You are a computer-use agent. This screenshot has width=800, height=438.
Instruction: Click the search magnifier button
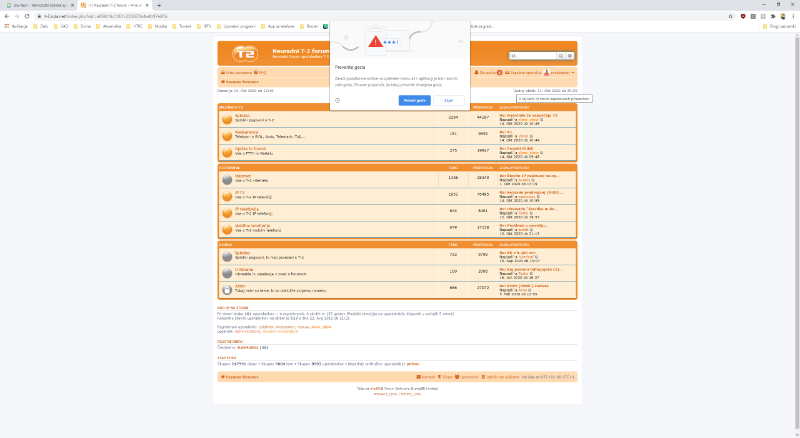562,56
